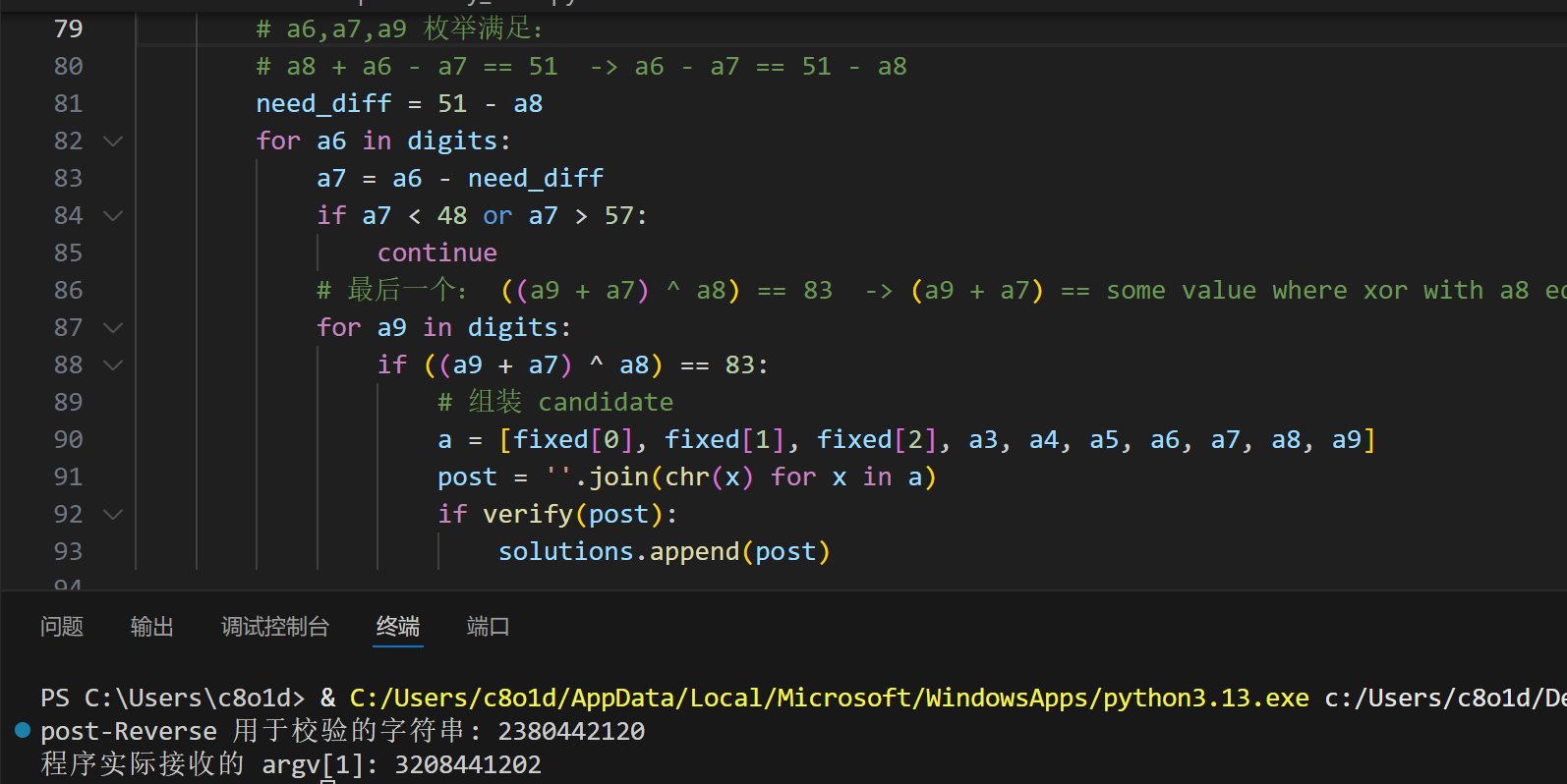
Task: Click line number 81 in the gutter
Action: click(x=69, y=104)
